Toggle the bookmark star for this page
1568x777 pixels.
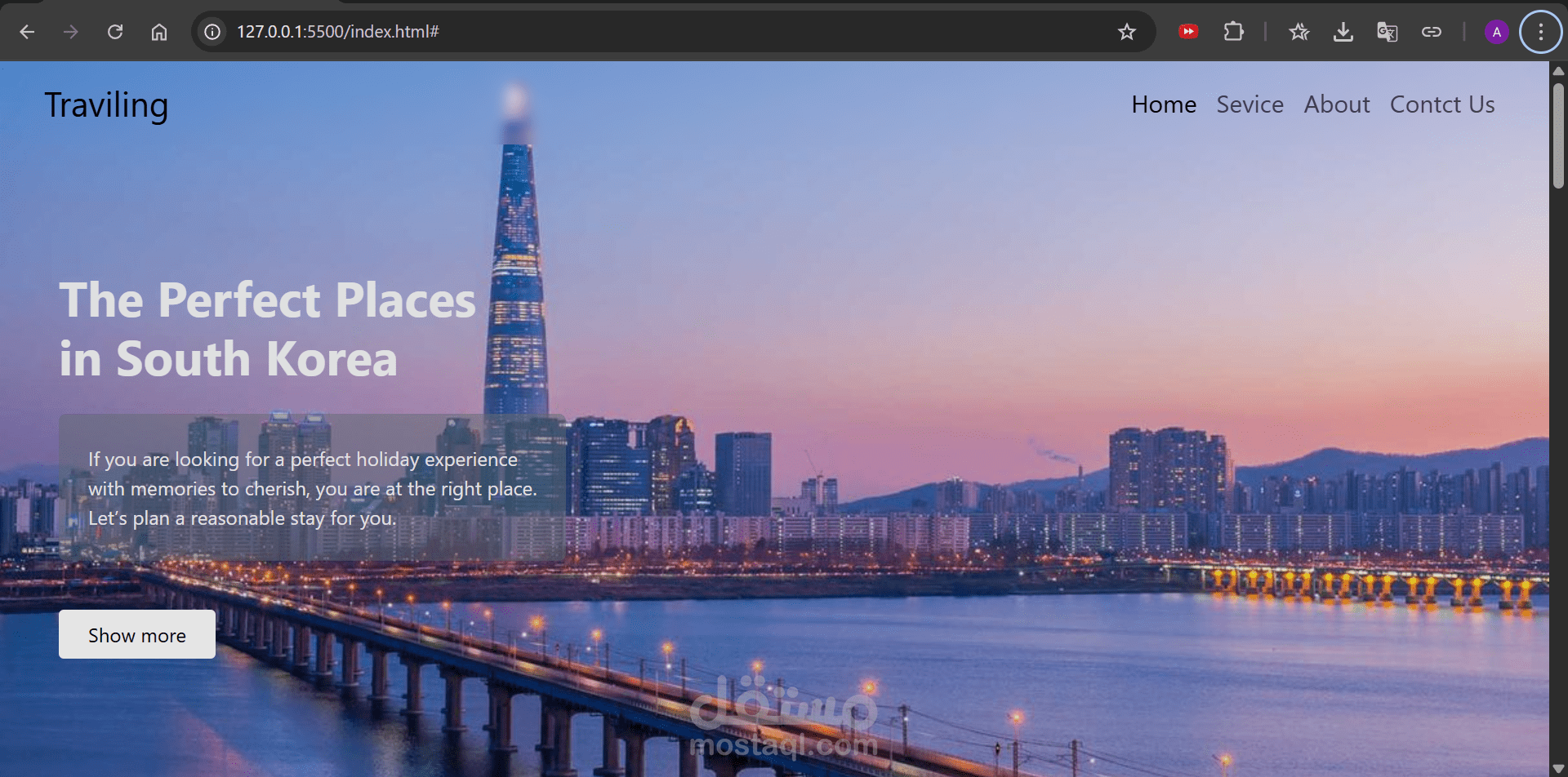[1127, 32]
